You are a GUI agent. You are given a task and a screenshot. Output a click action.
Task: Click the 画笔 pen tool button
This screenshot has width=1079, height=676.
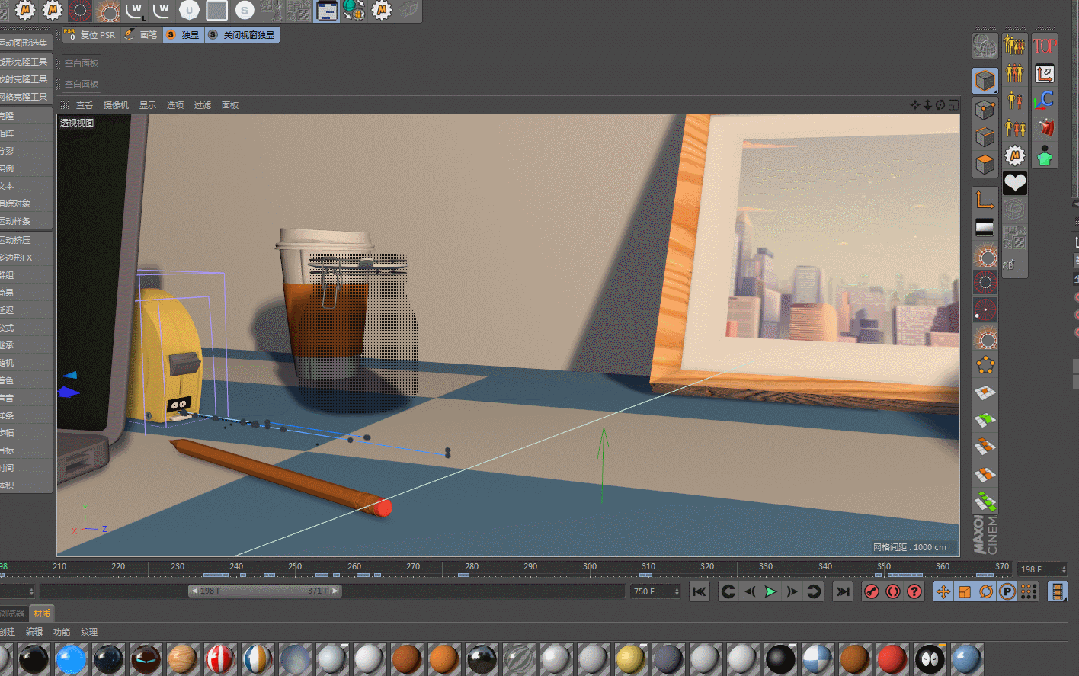point(142,34)
